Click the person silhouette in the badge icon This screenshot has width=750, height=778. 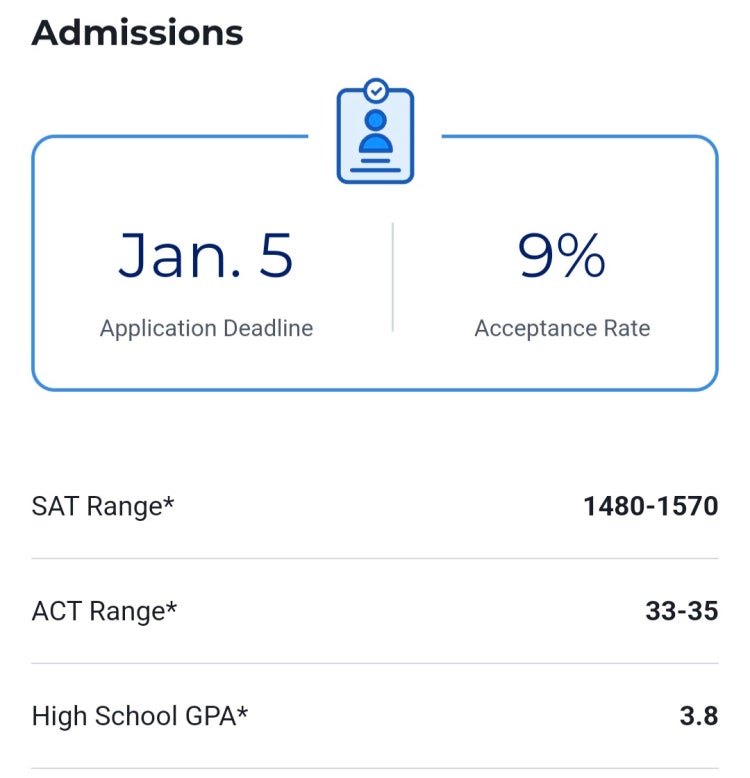click(375, 131)
